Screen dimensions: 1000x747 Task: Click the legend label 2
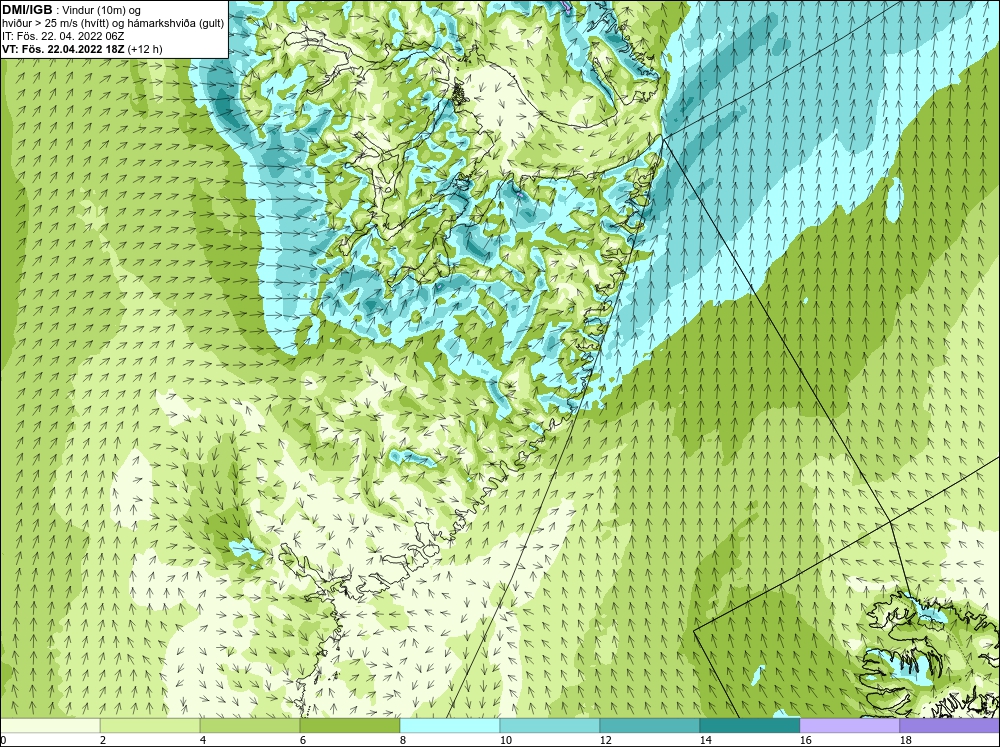[x=103, y=740]
